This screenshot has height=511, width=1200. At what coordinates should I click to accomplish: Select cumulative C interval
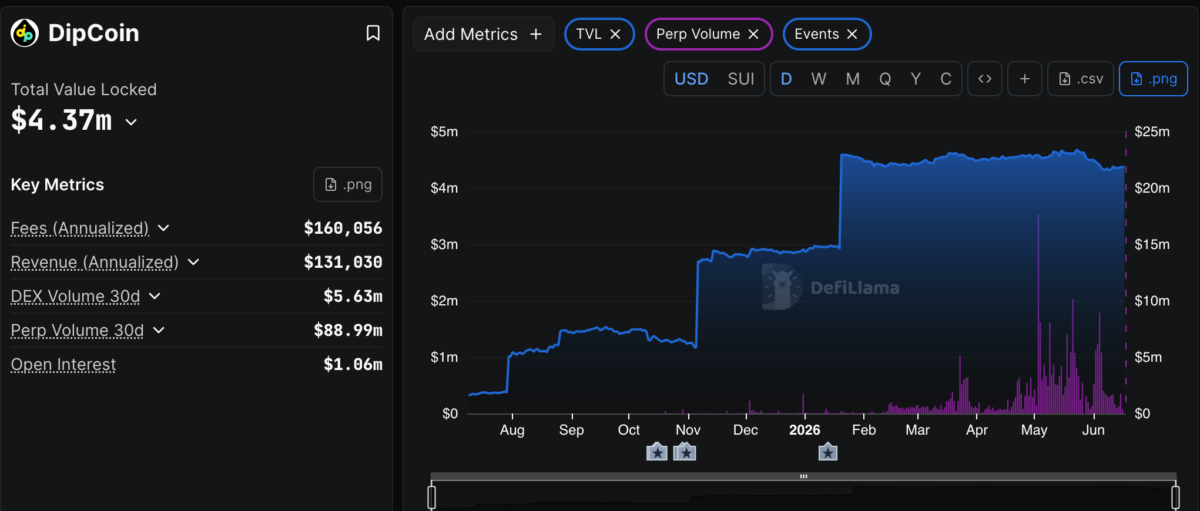(946, 79)
